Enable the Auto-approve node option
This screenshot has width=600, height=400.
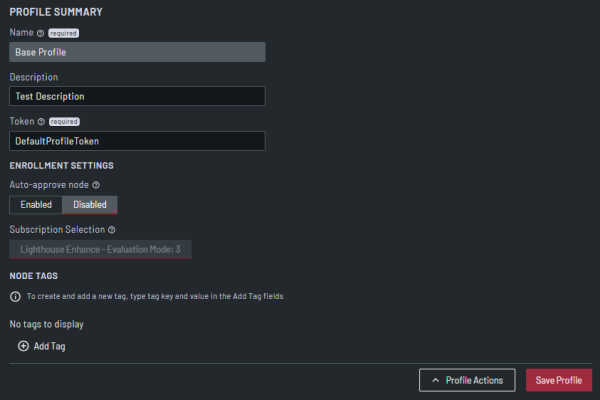36,205
